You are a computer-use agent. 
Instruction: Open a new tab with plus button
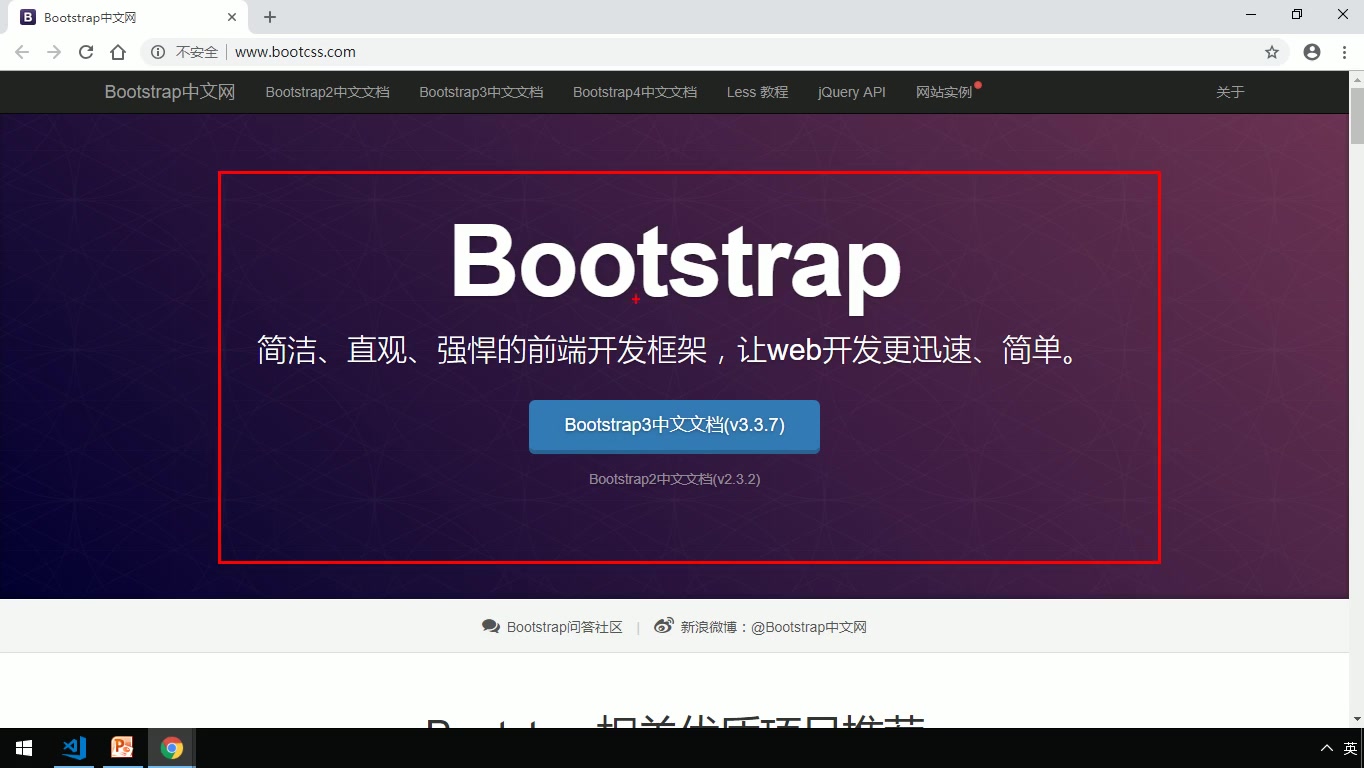270,17
